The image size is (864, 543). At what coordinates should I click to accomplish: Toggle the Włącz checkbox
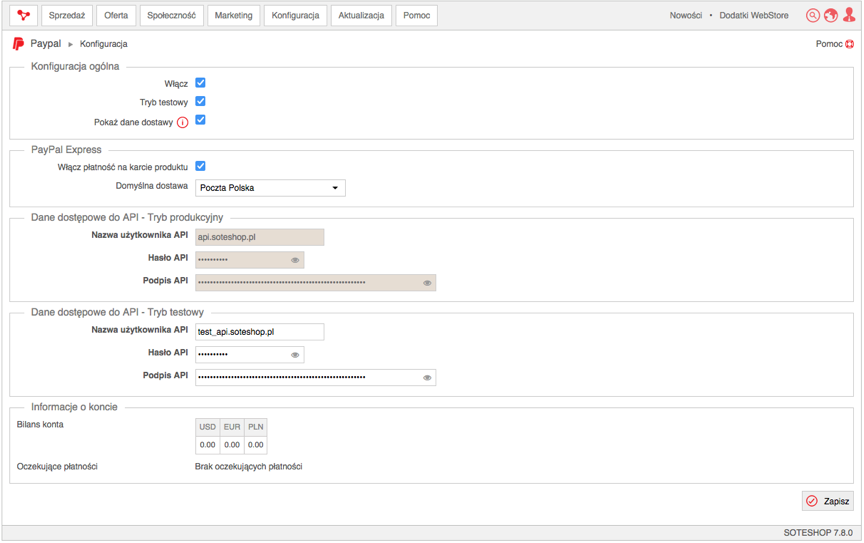pos(201,83)
